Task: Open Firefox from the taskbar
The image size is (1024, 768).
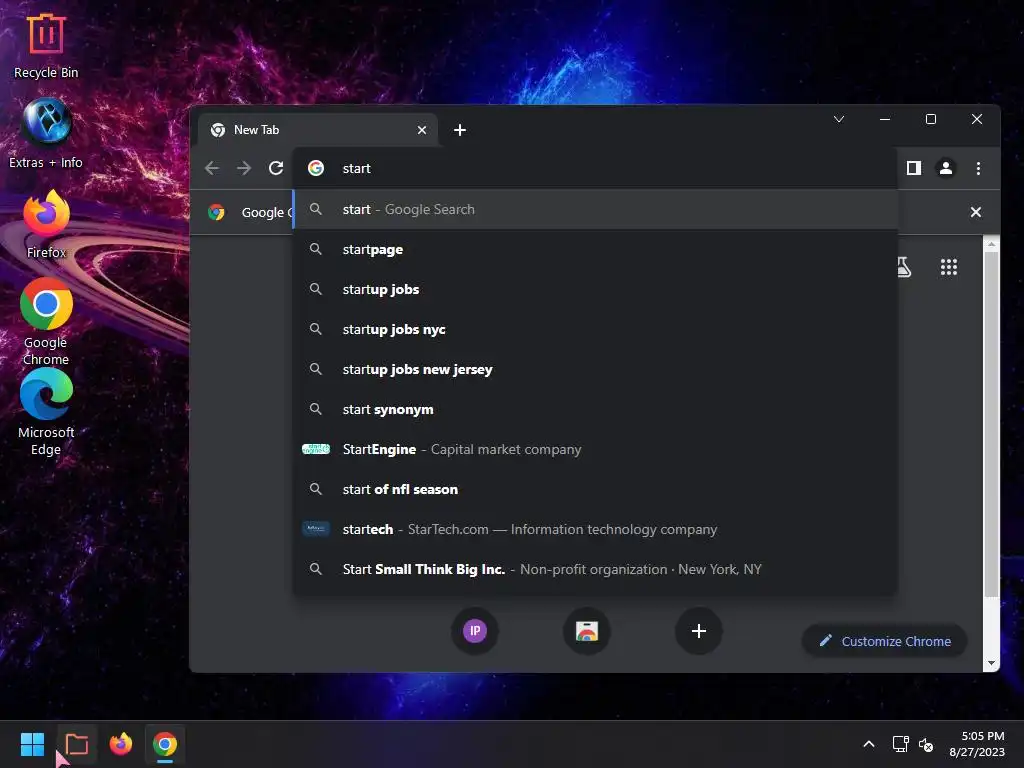Action: click(x=121, y=744)
